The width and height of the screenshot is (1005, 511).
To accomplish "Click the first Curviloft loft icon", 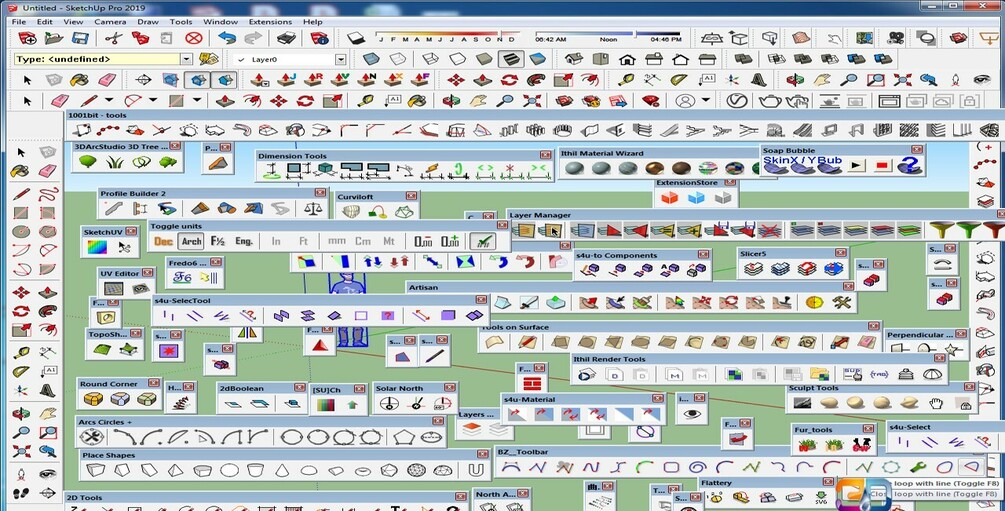I will [x=350, y=211].
